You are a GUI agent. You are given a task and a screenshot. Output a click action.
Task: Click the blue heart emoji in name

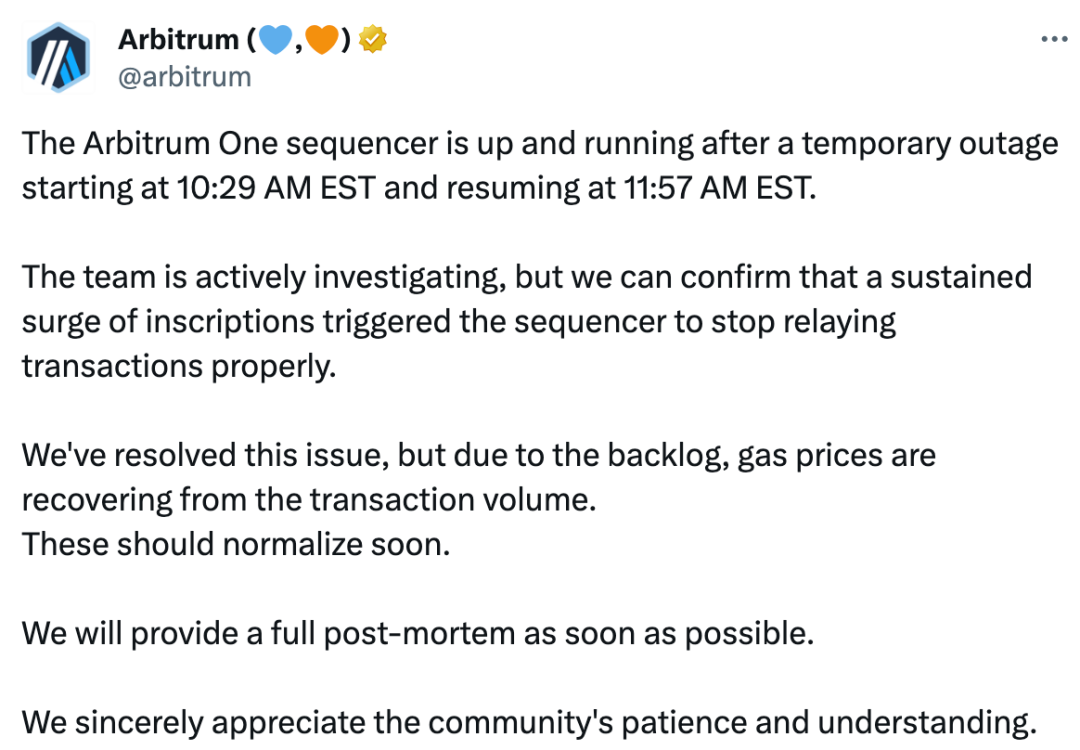272,40
